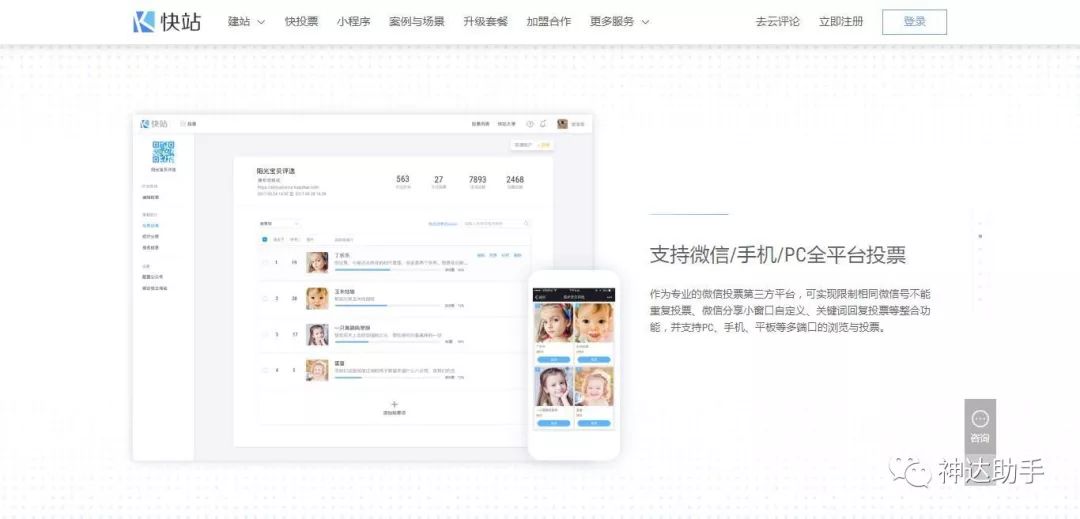1080x519 pixels.
Task: Follow the 去云评论 link
Action: (778, 21)
